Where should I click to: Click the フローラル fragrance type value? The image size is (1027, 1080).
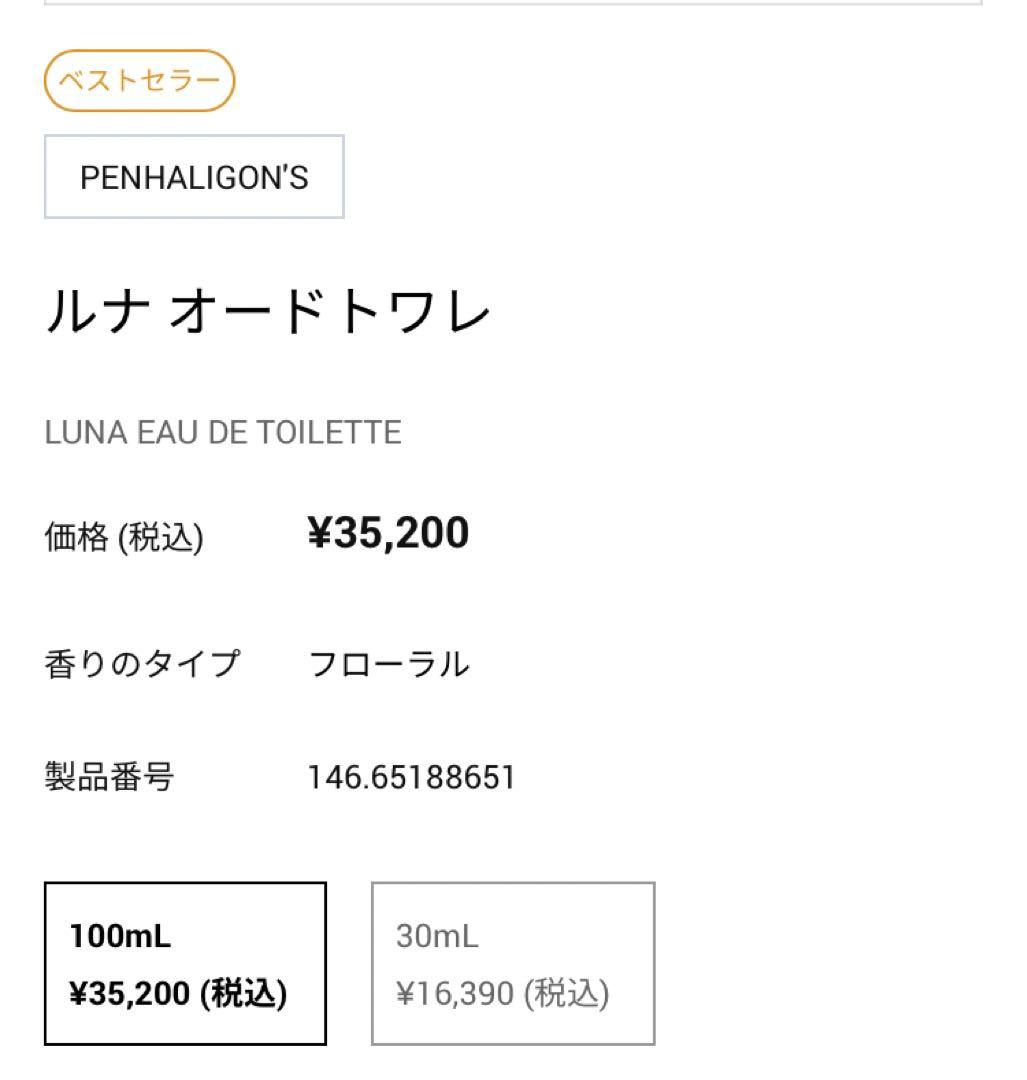pos(388,663)
